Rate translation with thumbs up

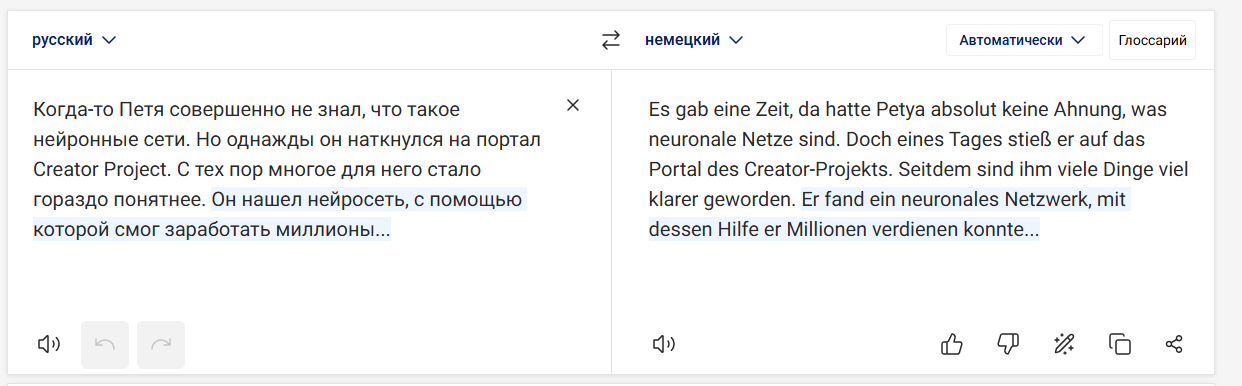[952, 345]
